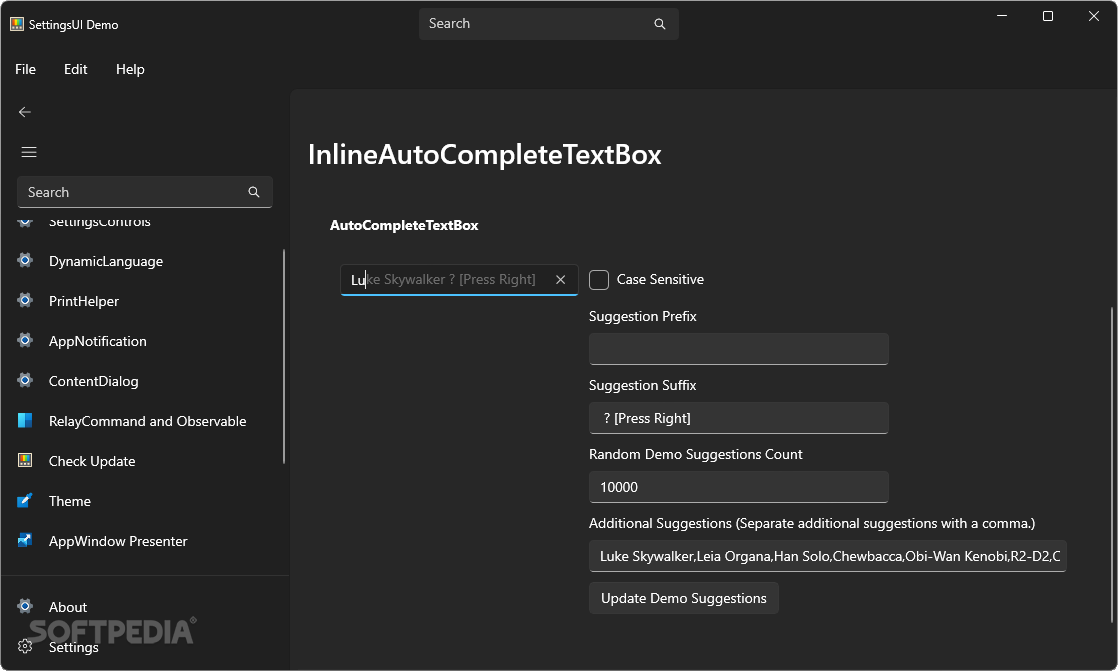1118x671 pixels.
Task: Open the AppWindow Presenter page
Action: pyautogui.click(x=143, y=541)
